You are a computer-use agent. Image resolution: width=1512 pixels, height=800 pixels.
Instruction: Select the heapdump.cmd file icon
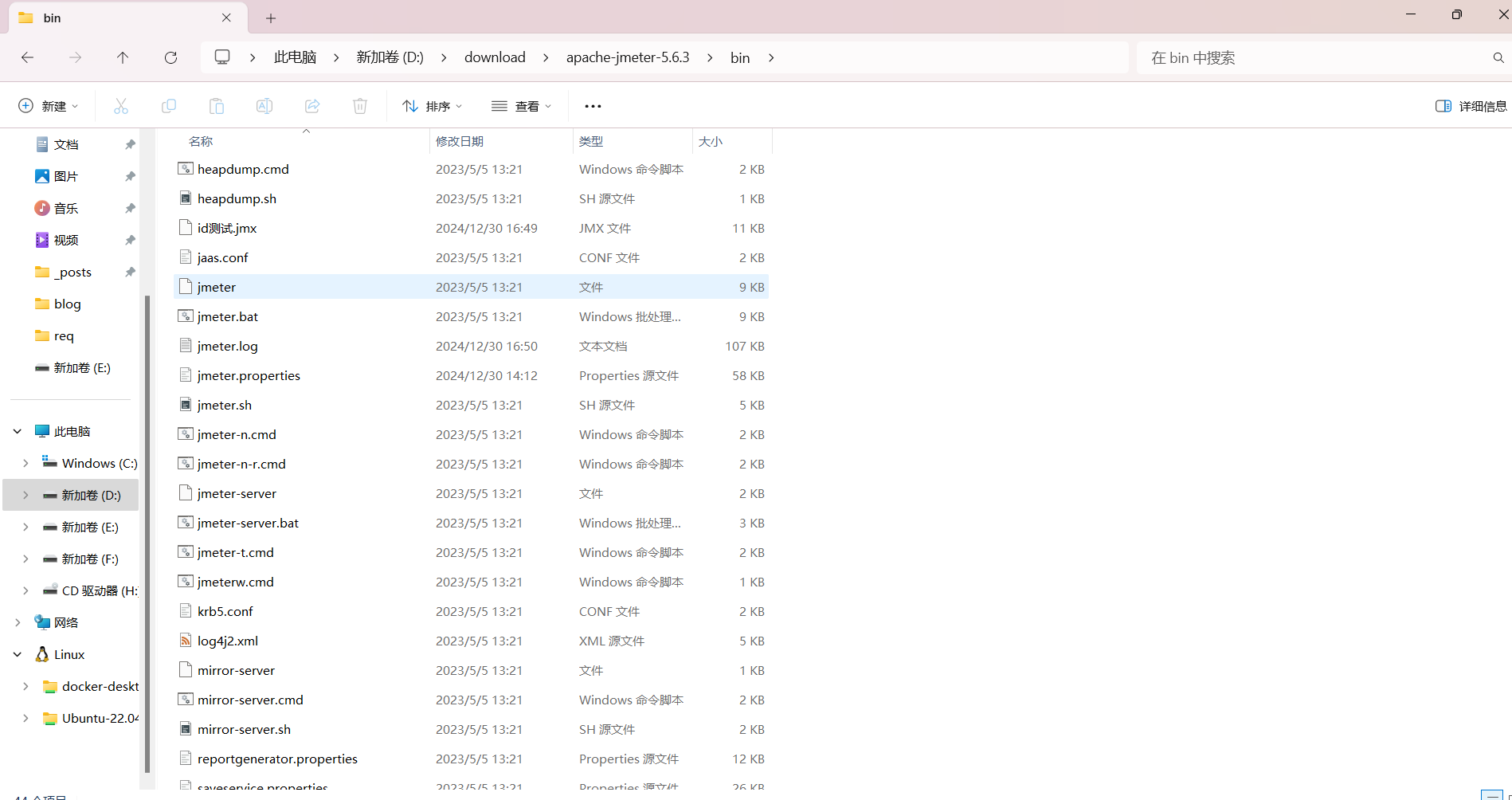tap(186, 169)
